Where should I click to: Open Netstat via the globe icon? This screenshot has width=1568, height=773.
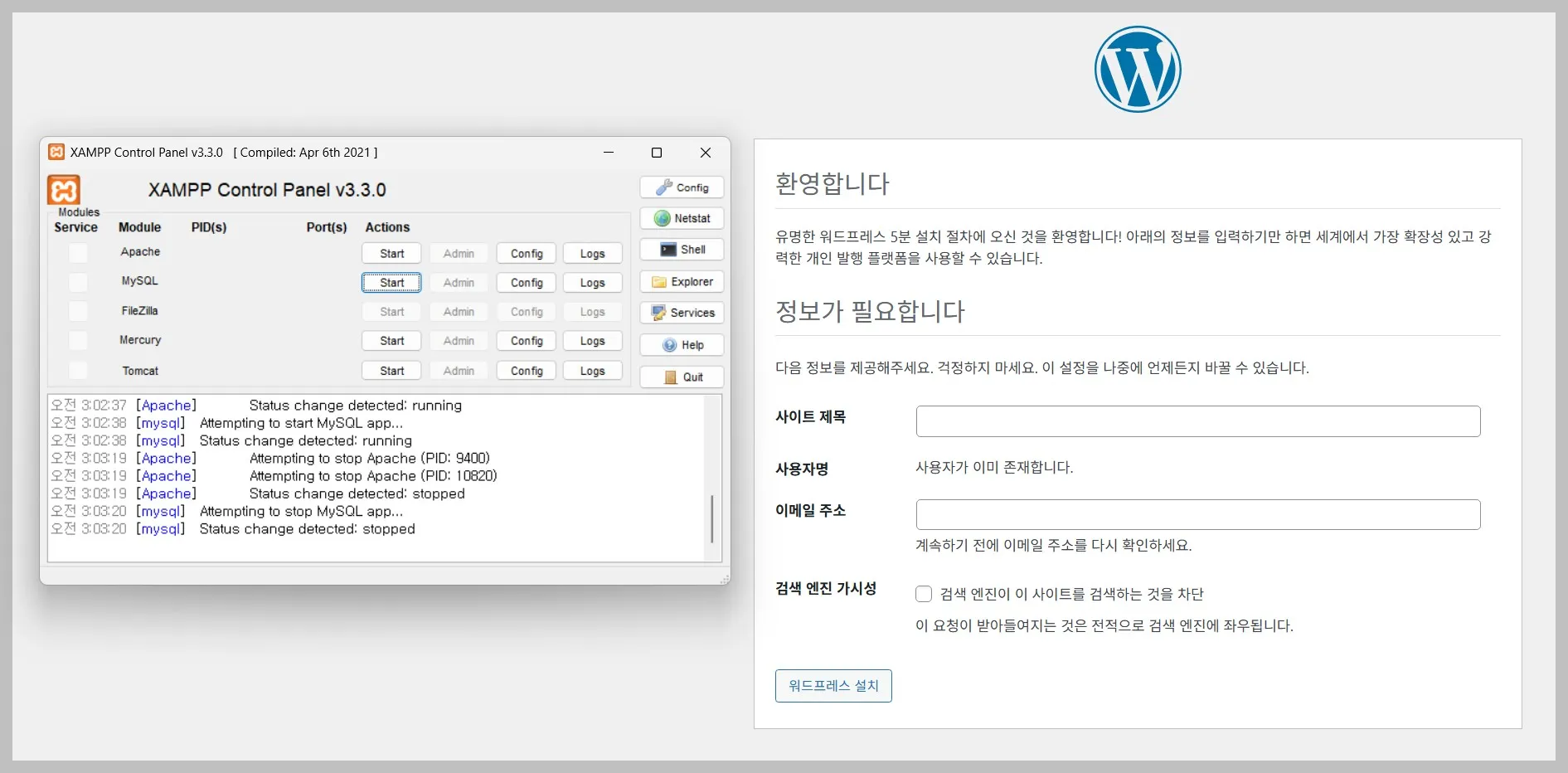pos(682,218)
